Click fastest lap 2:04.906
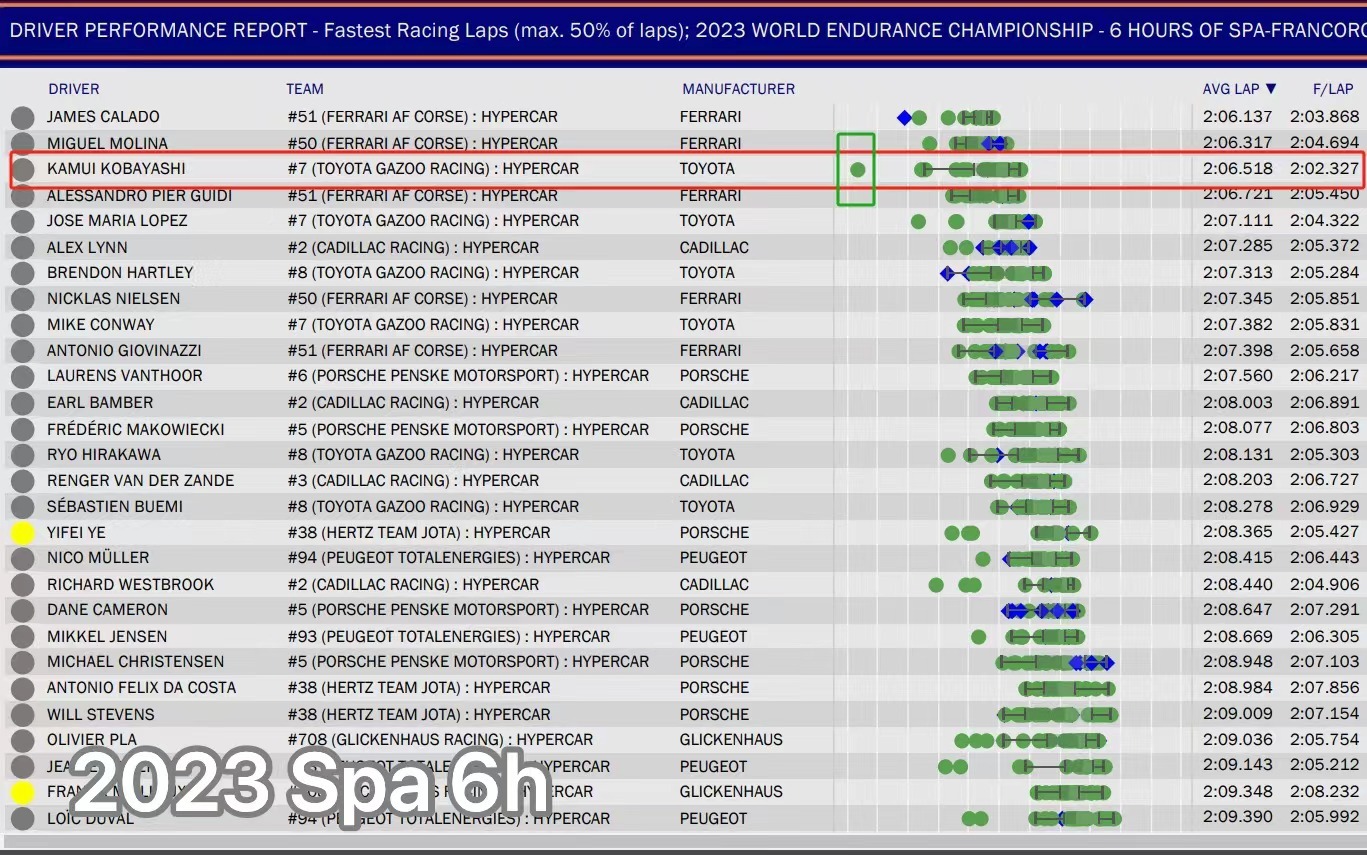Image resolution: width=1367 pixels, height=855 pixels. pyautogui.click(x=1324, y=585)
